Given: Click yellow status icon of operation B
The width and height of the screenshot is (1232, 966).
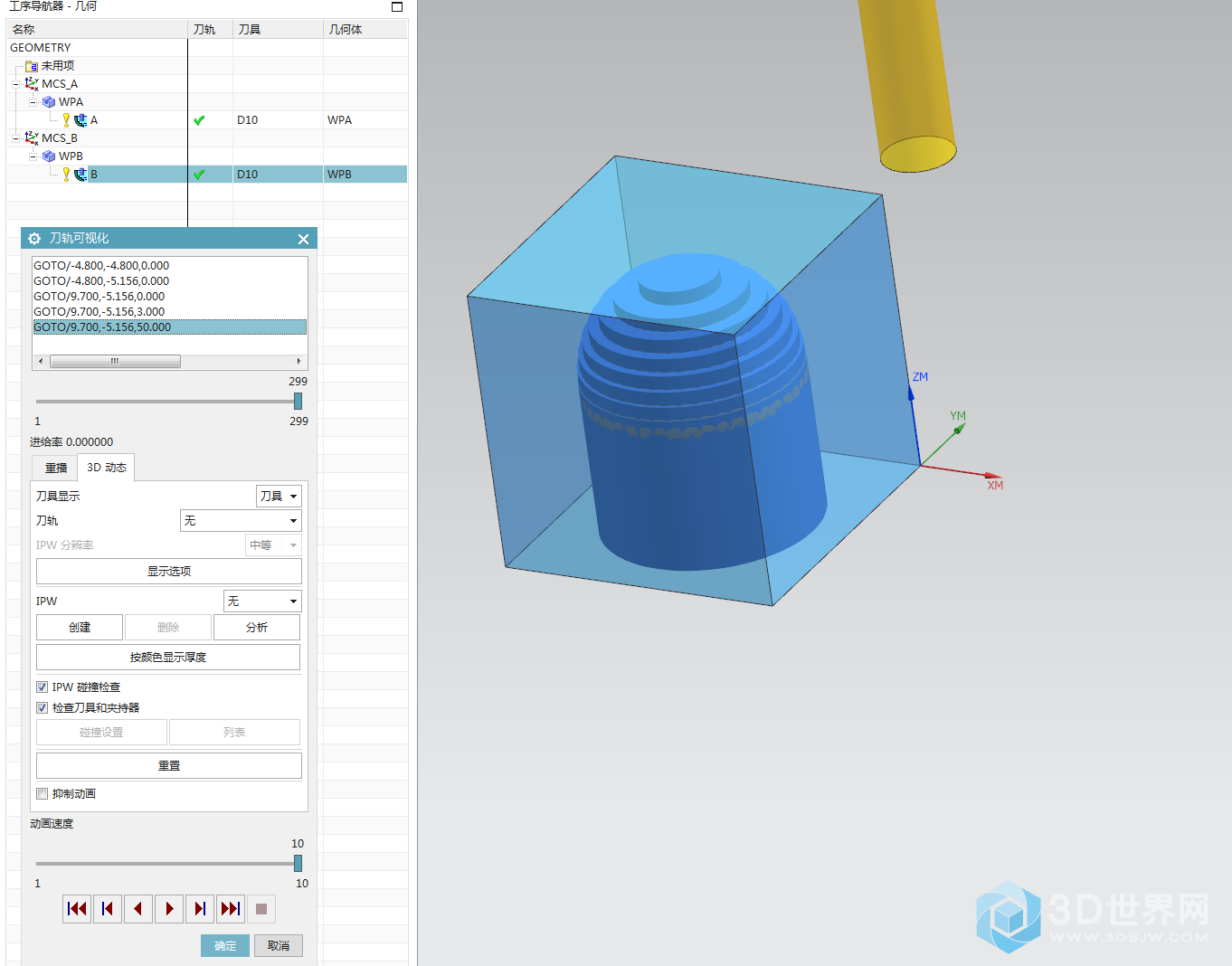Looking at the screenshot, I should pos(66,174).
